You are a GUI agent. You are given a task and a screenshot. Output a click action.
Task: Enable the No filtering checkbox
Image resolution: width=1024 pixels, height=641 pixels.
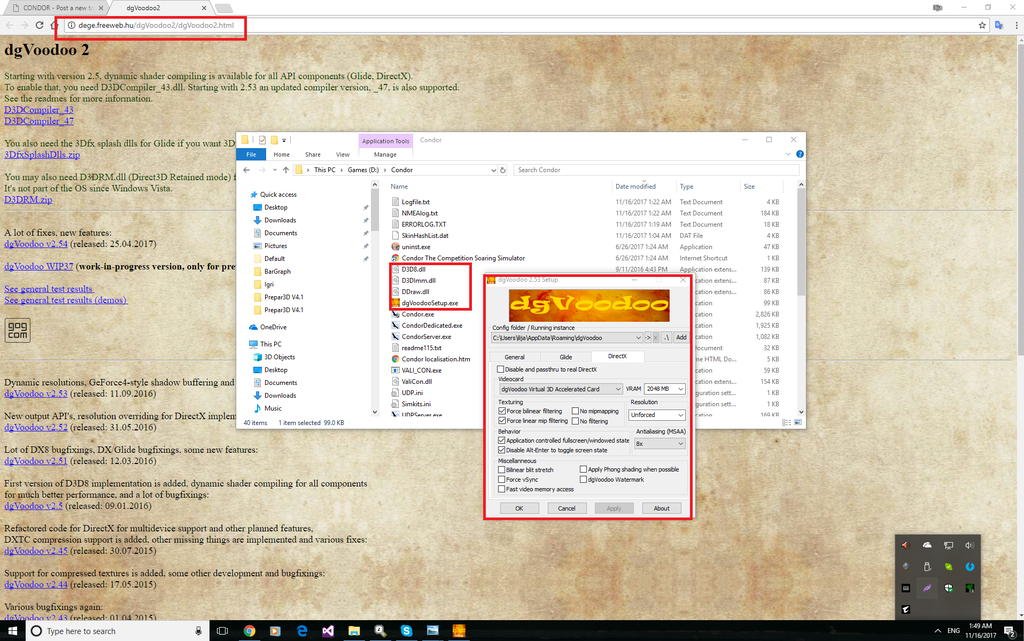(x=575, y=421)
